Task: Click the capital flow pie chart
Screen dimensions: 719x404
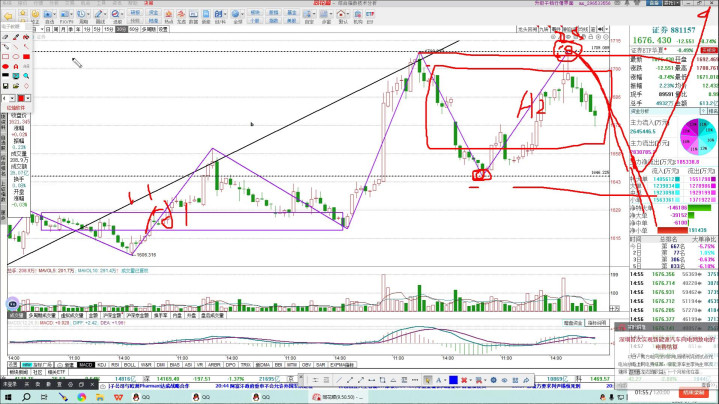Action: click(x=697, y=137)
